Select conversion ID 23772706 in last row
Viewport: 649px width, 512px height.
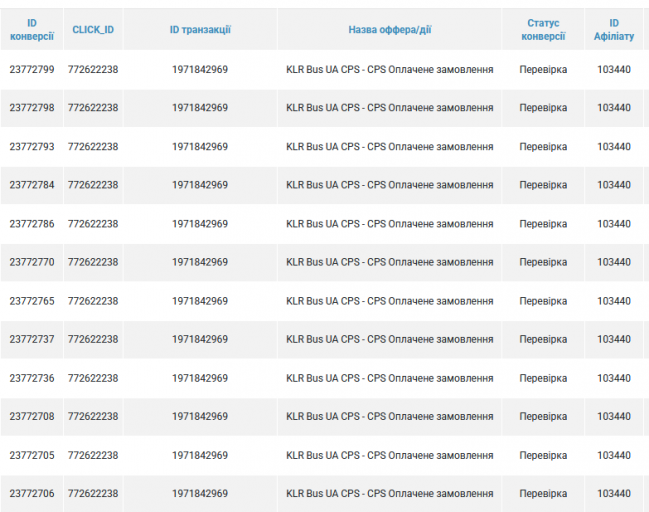(x=32, y=493)
